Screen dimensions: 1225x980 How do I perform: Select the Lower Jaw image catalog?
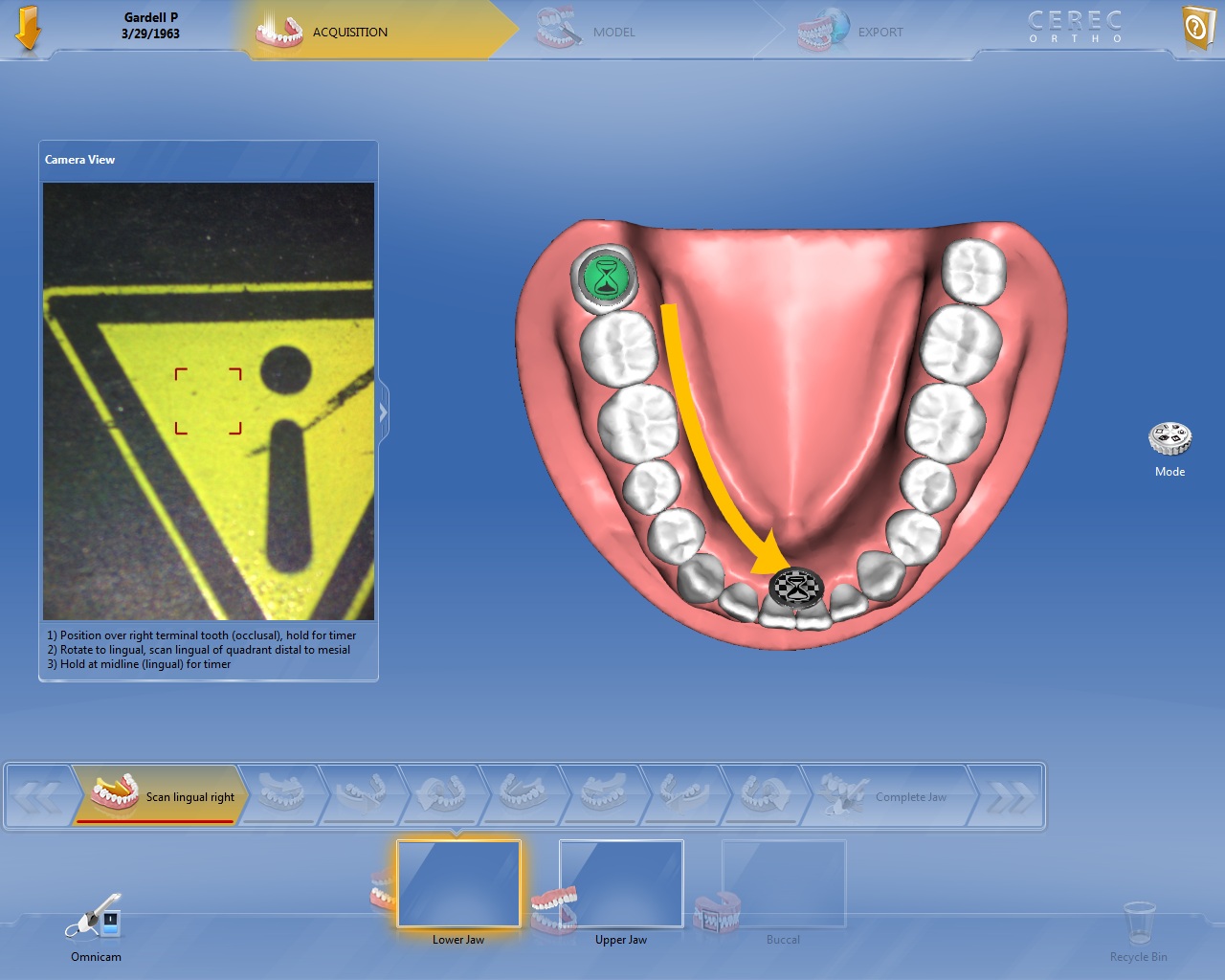click(458, 884)
